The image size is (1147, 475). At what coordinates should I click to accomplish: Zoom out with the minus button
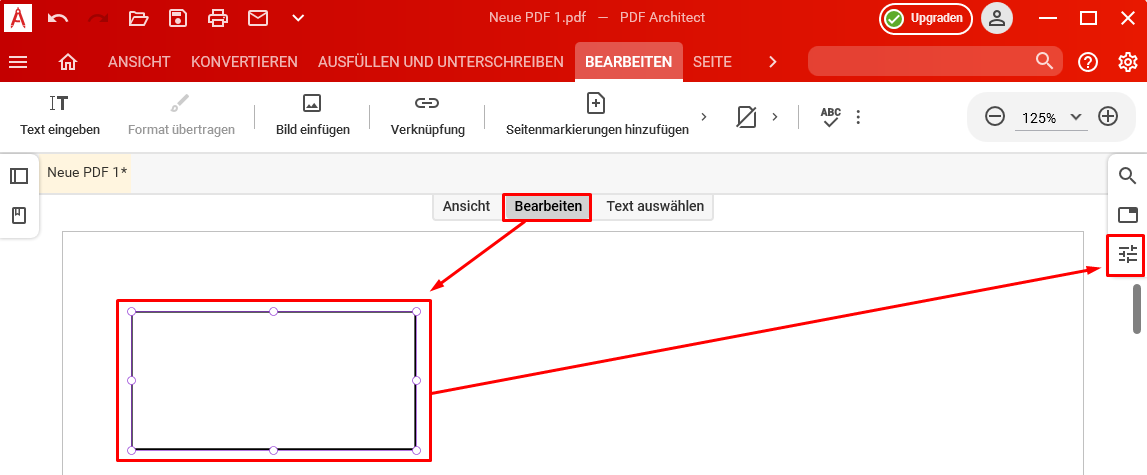[x=995, y=116]
